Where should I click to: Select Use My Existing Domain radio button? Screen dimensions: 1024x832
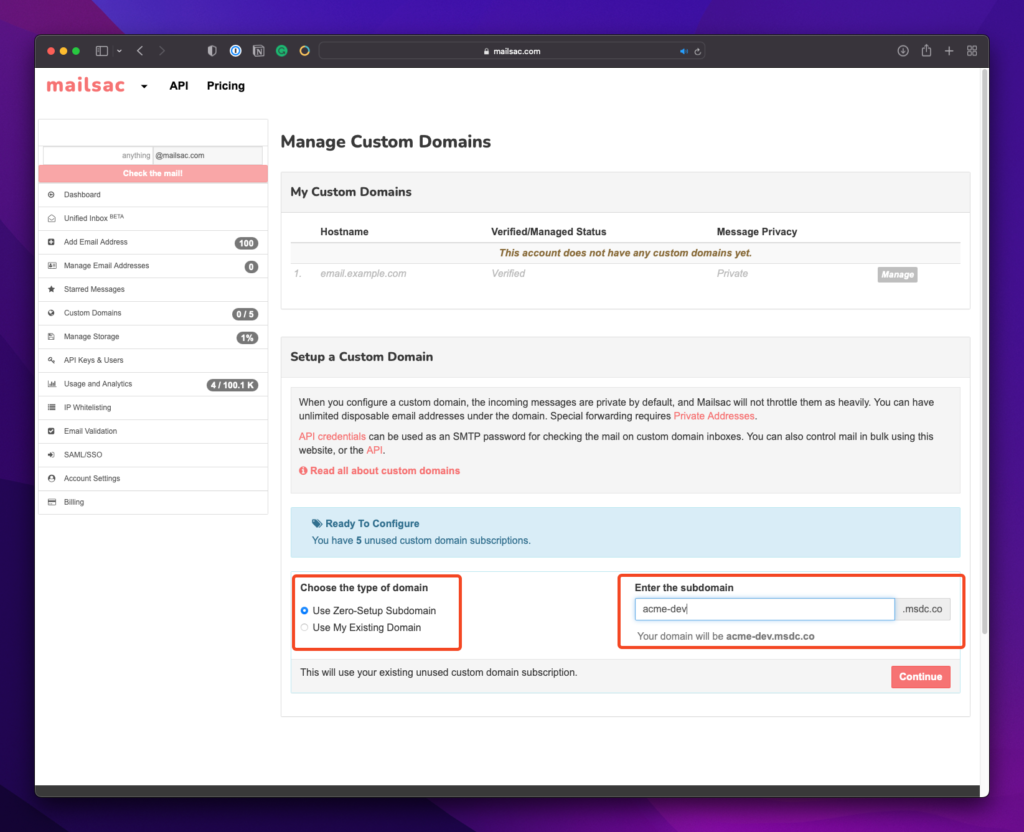(304, 628)
